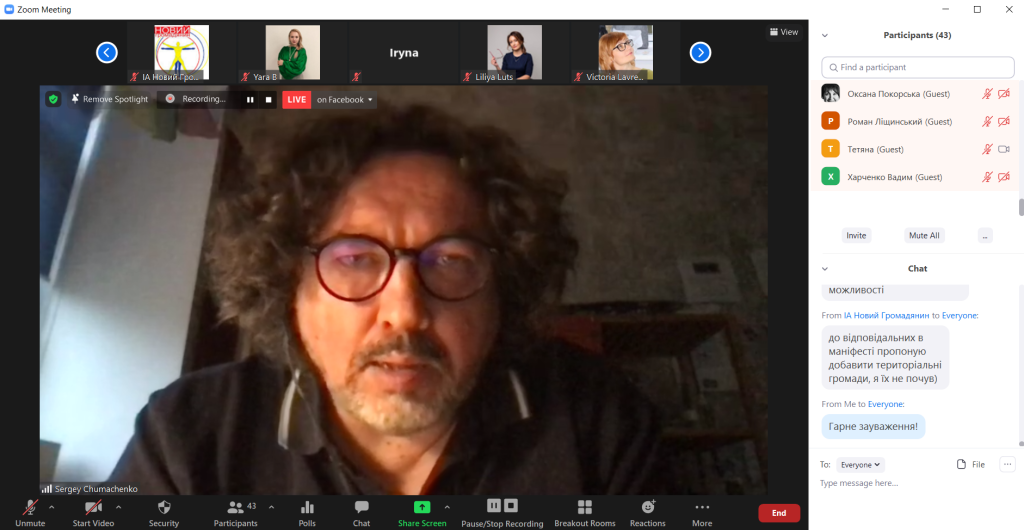Image resolution: width=1024 pixels, height=530 pixels.
Task: Collapse the Participants panel chevron
Action: tap(825, 35)
